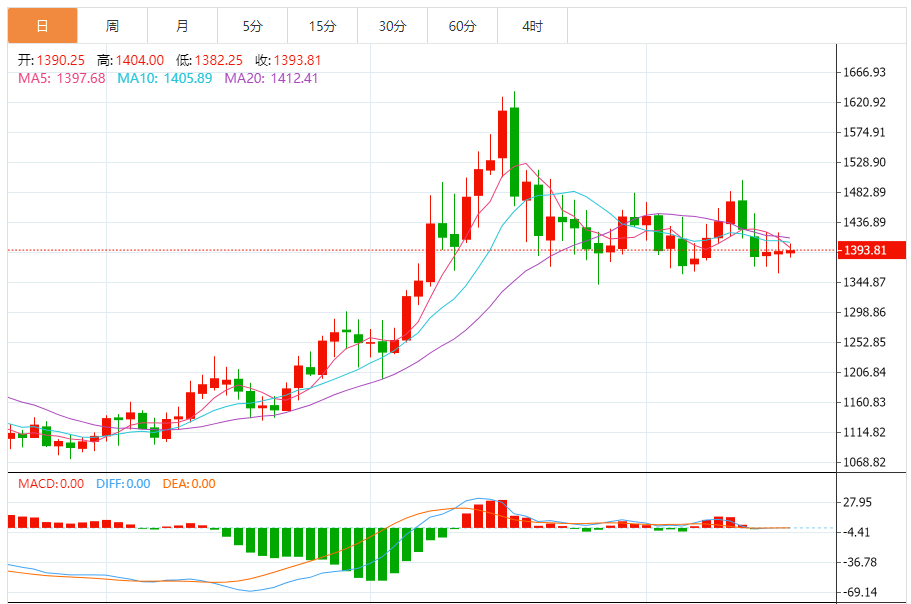Click the 1528.90 price axis label
The height and width of the screenshot is (604, 911).
tap(865, 162)
